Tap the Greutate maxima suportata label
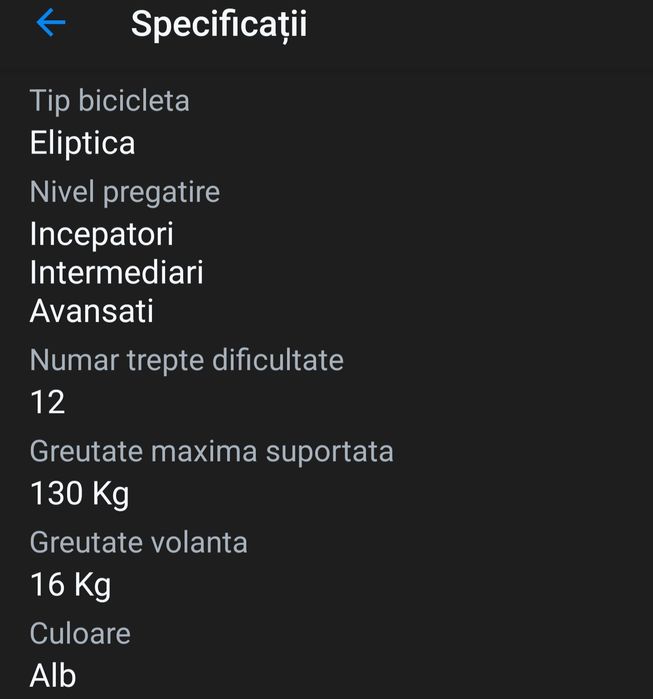This screenshot has height=699, width=653. [211, 451]
